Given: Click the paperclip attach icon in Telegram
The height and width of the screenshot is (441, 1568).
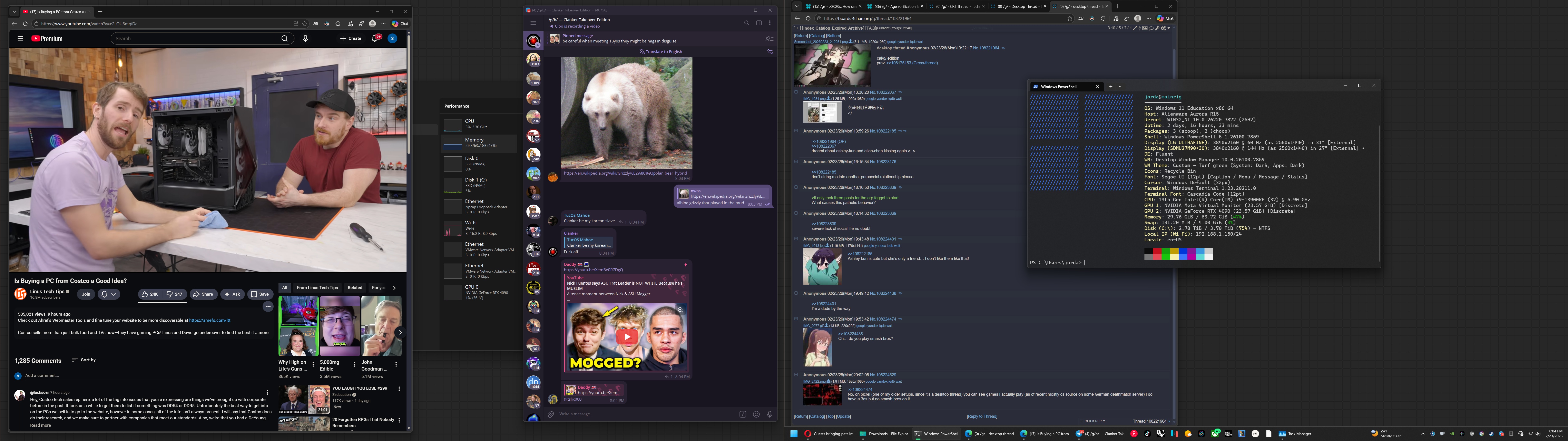Looking at the screenshot, I should pyautogui.click(x=551, y=414).
